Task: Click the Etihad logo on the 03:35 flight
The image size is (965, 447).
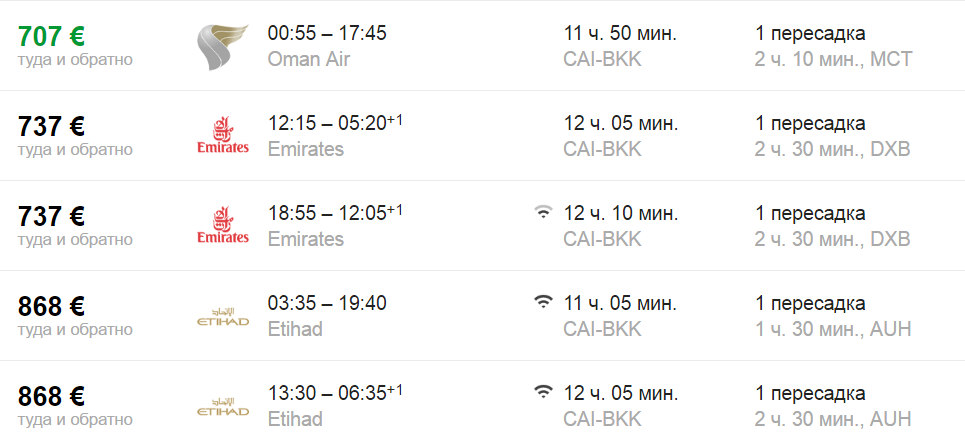Action: [223, 317]
